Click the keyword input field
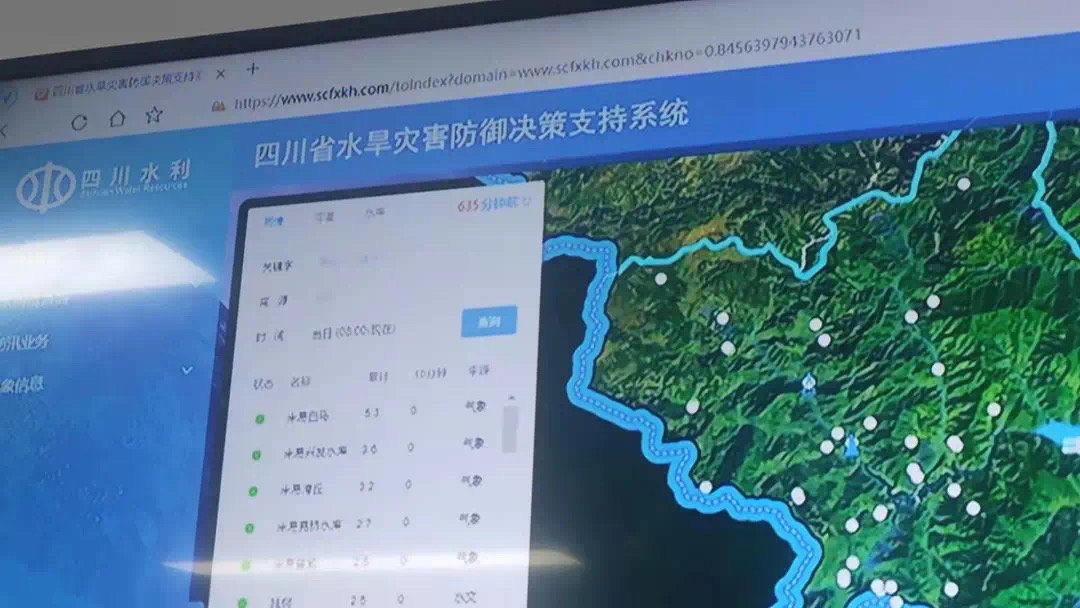Image resolution: width=1080 pixels, height=608 pixels. click(x=380, y=262)
